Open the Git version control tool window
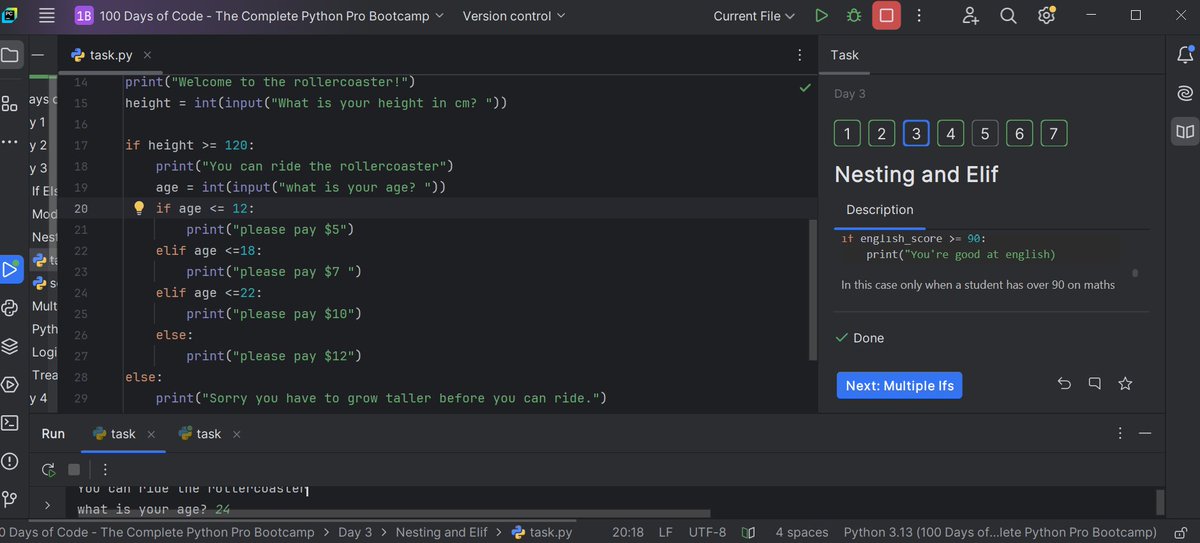Viewport: 1200px width, 543px height. coord(10,498)
